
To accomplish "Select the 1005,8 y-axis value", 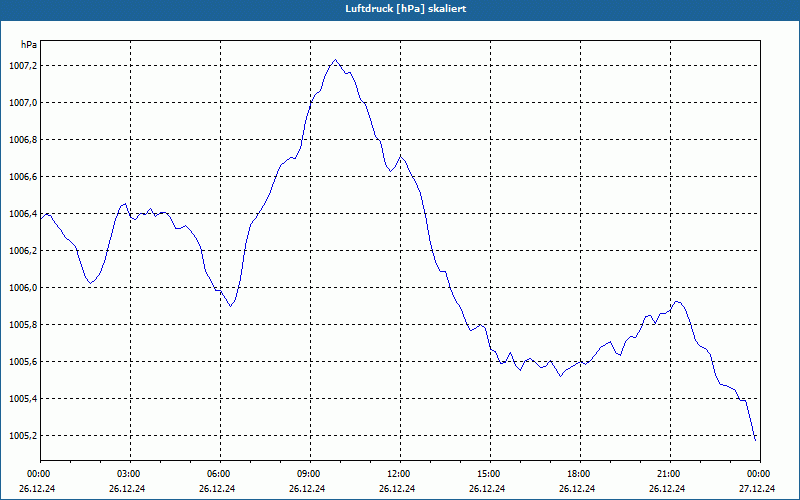I will [23, 324].
